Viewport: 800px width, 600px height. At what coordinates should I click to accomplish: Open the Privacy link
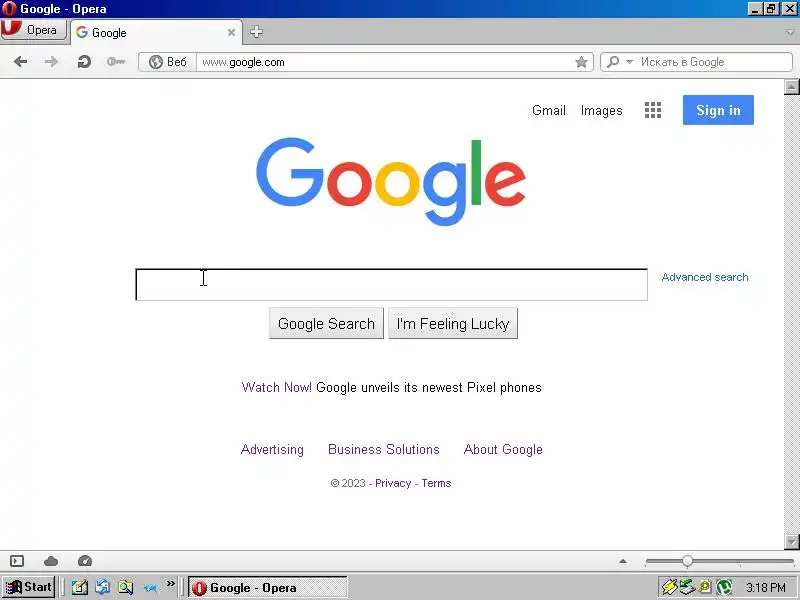point(393,483)
